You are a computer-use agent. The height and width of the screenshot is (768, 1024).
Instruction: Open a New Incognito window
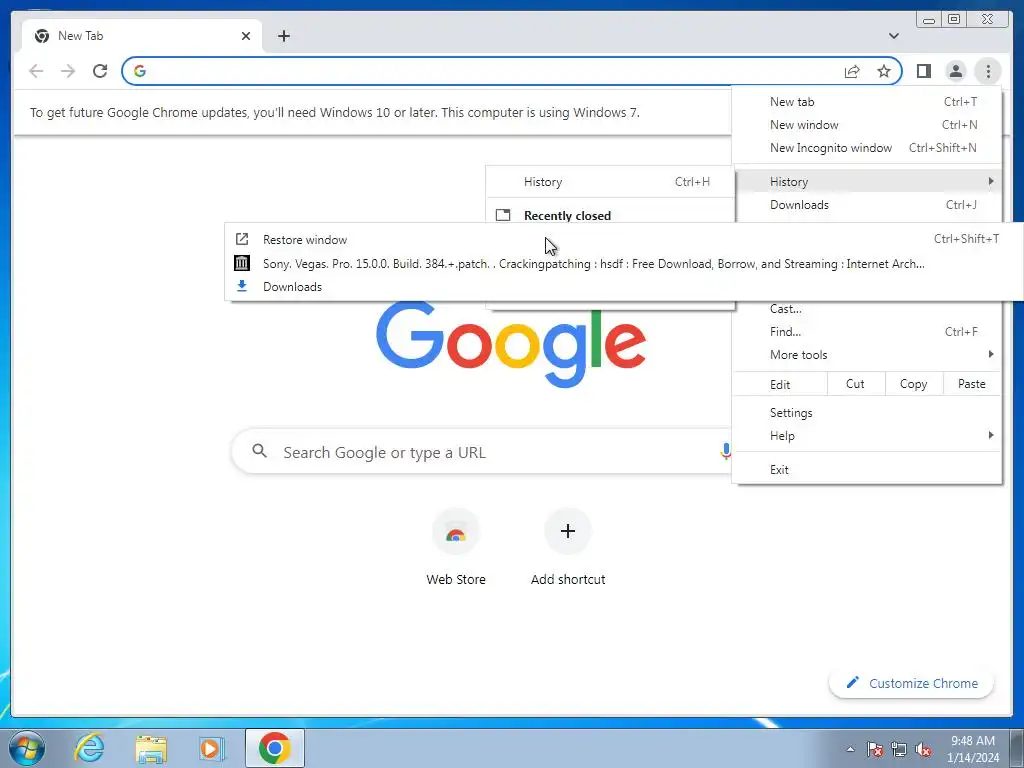coord(867,148)
